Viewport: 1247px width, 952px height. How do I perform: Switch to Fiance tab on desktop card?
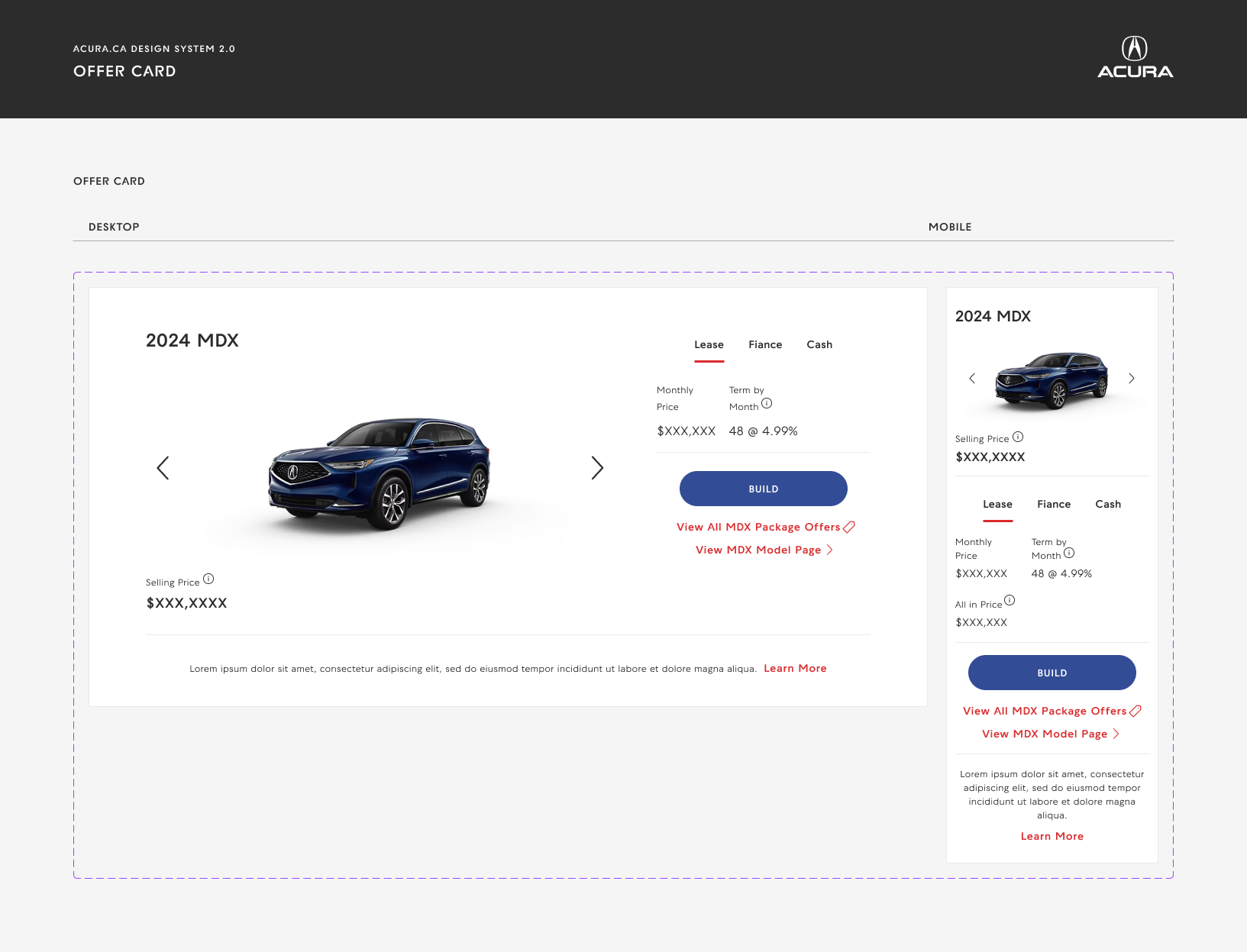765,345
